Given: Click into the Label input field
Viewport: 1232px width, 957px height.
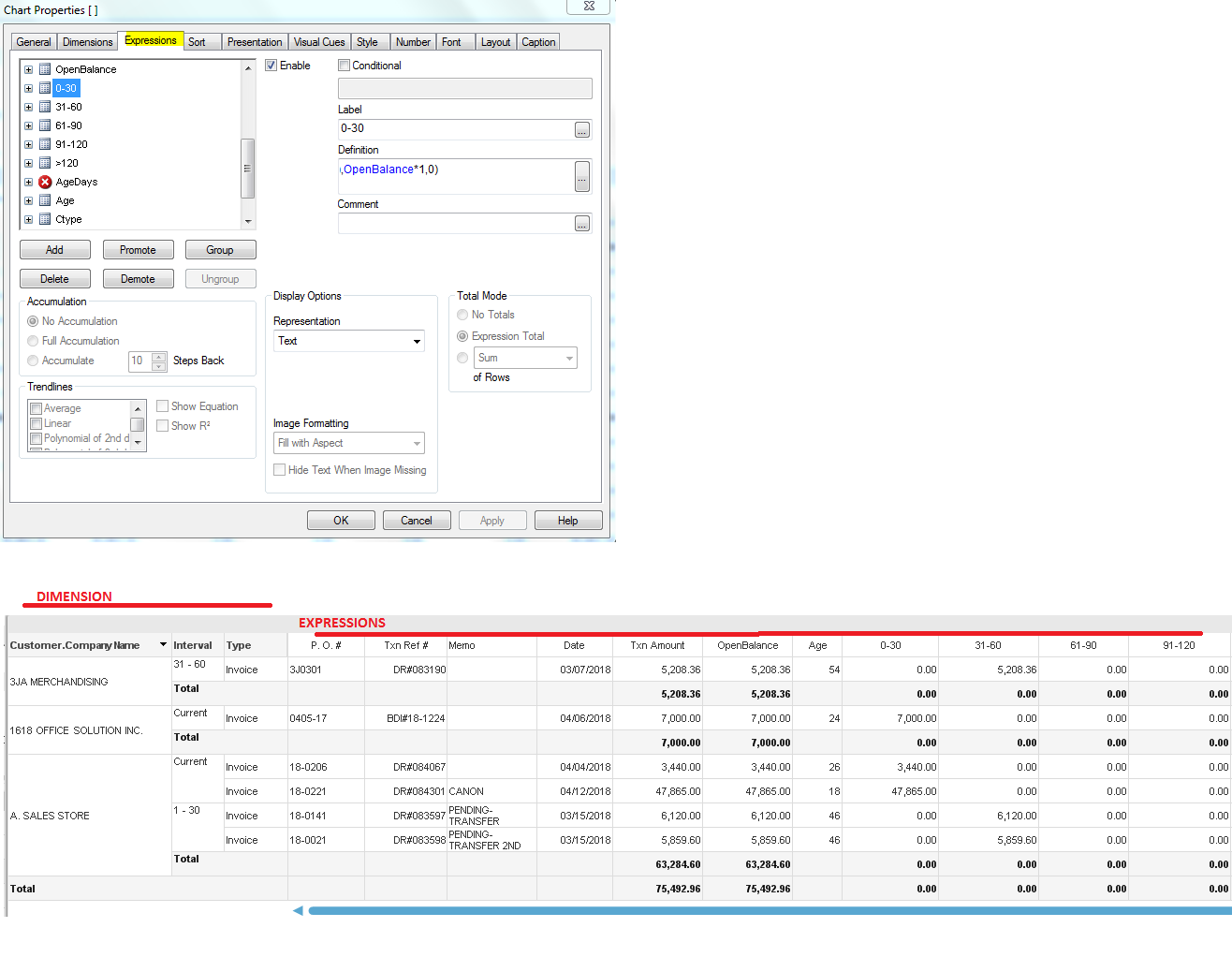Looking at the screenshot, I should tap(455, 129).
